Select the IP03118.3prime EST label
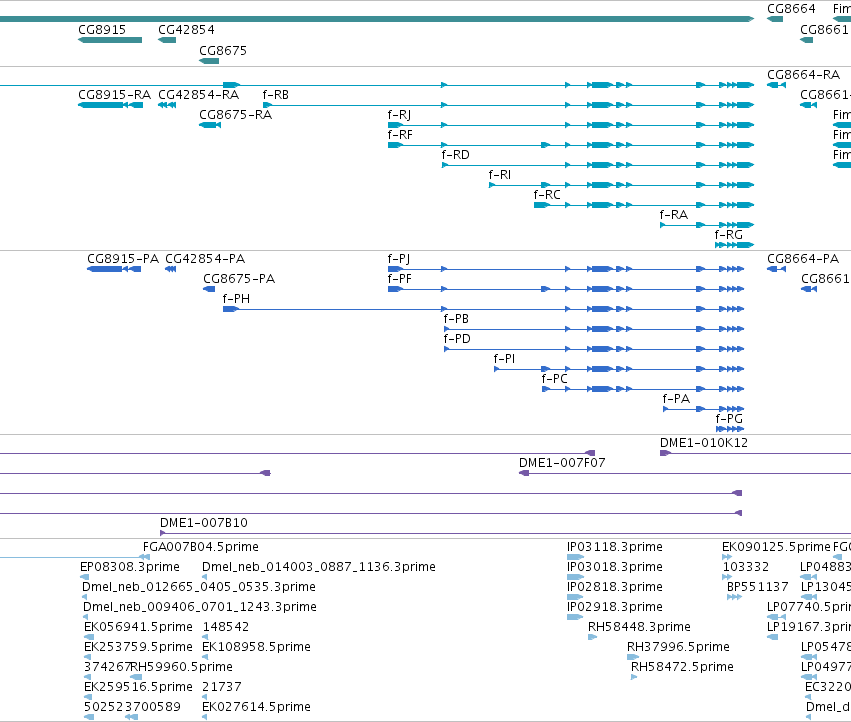851x722 pixels. (x=615, y=547)
